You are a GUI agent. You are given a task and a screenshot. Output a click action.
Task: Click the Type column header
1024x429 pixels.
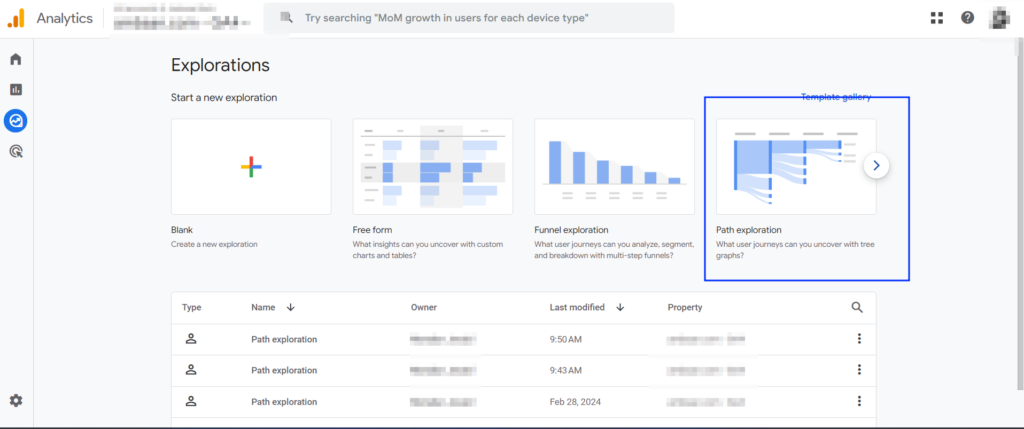coord(191,307)
